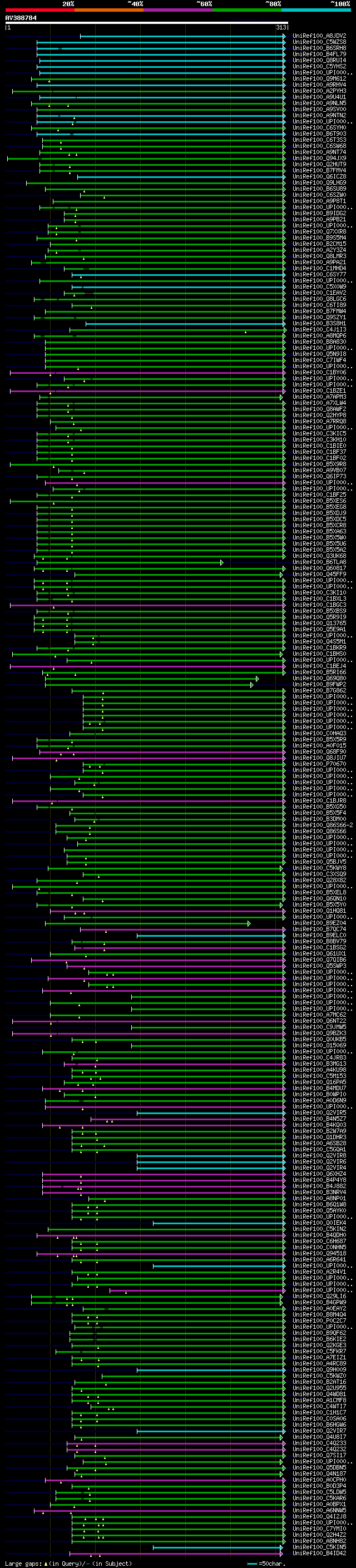Click the cyan ~100% identity legend segment
Screen dimensions: 356x1568
tap(316, 10)
